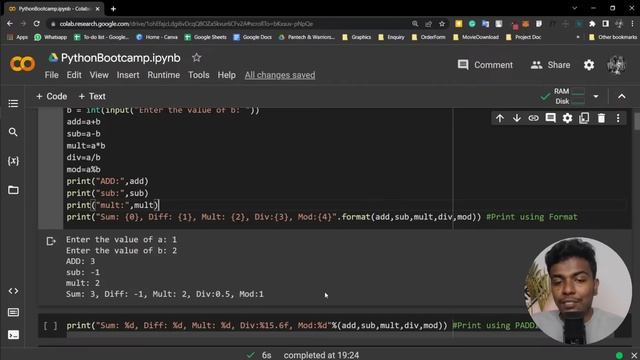Mirror cell in tab icon
The image size is (640, 360).
pyautogui.click(x=584, y=118)
